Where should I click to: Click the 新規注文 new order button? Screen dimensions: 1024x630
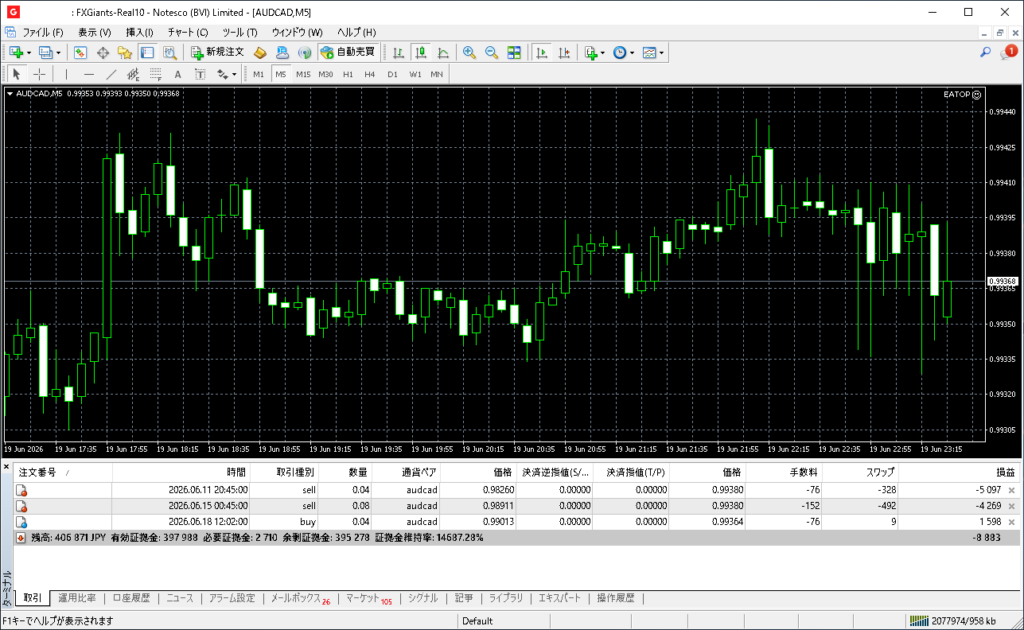pyautogui.click(x=217, y=52)
